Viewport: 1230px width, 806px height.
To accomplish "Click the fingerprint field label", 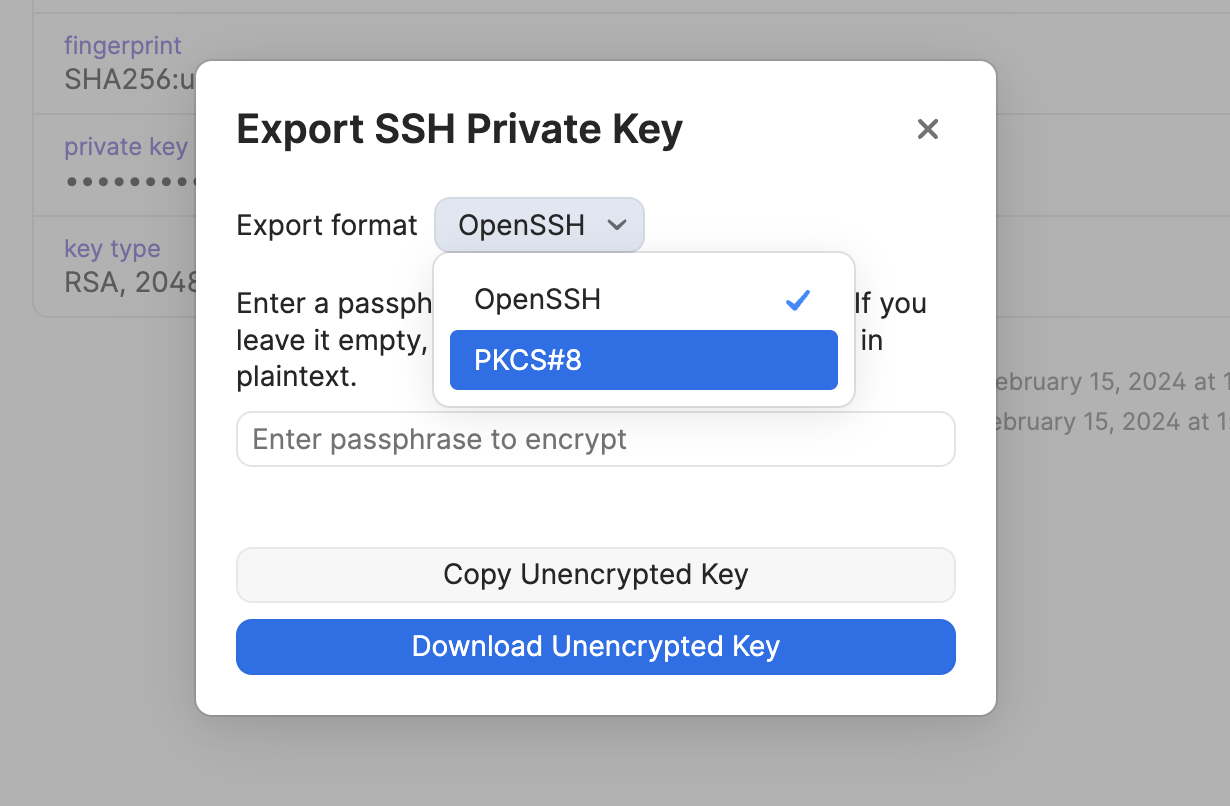I will coord(123,45).
